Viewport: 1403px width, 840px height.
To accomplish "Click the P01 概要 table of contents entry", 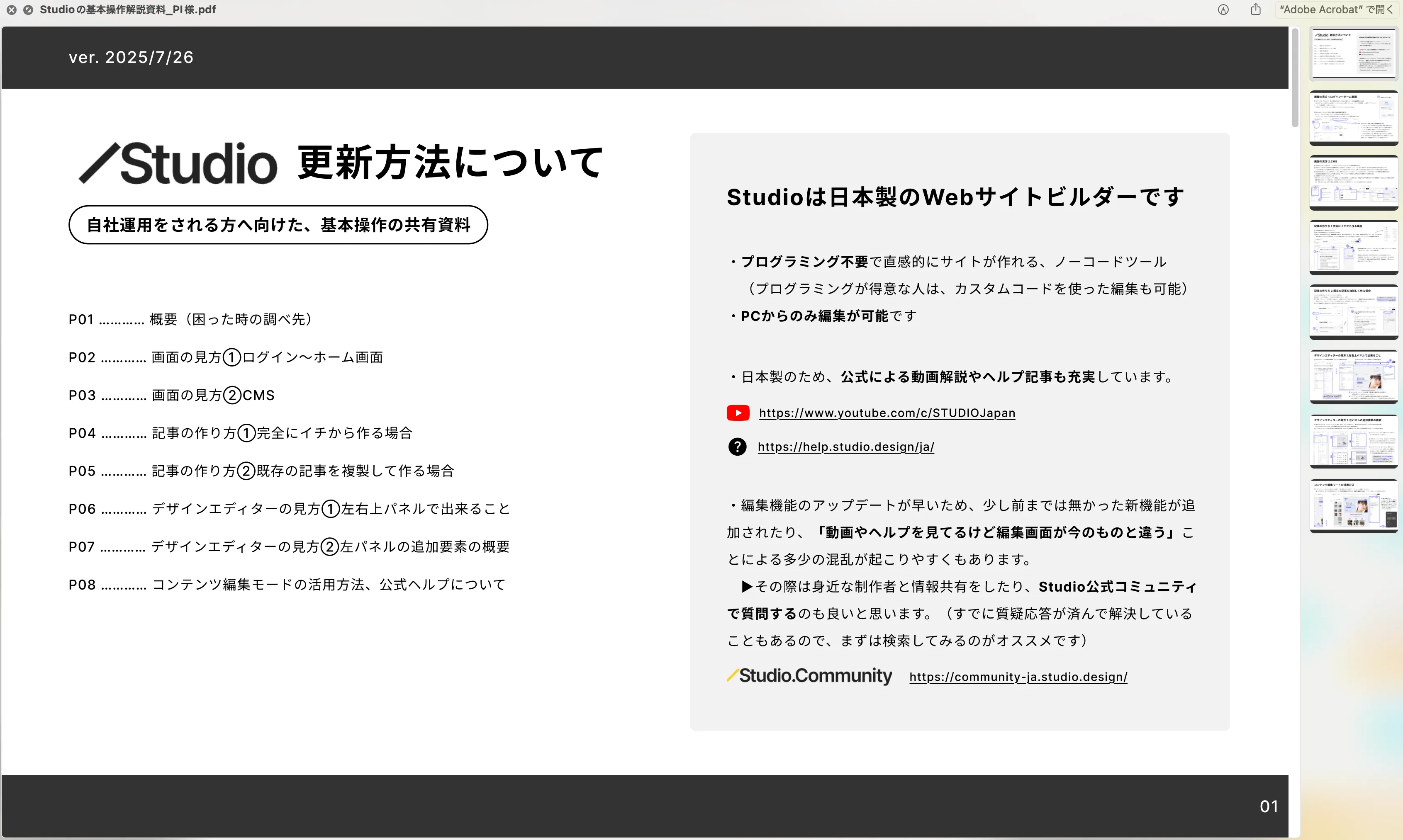I will point(191,319).
